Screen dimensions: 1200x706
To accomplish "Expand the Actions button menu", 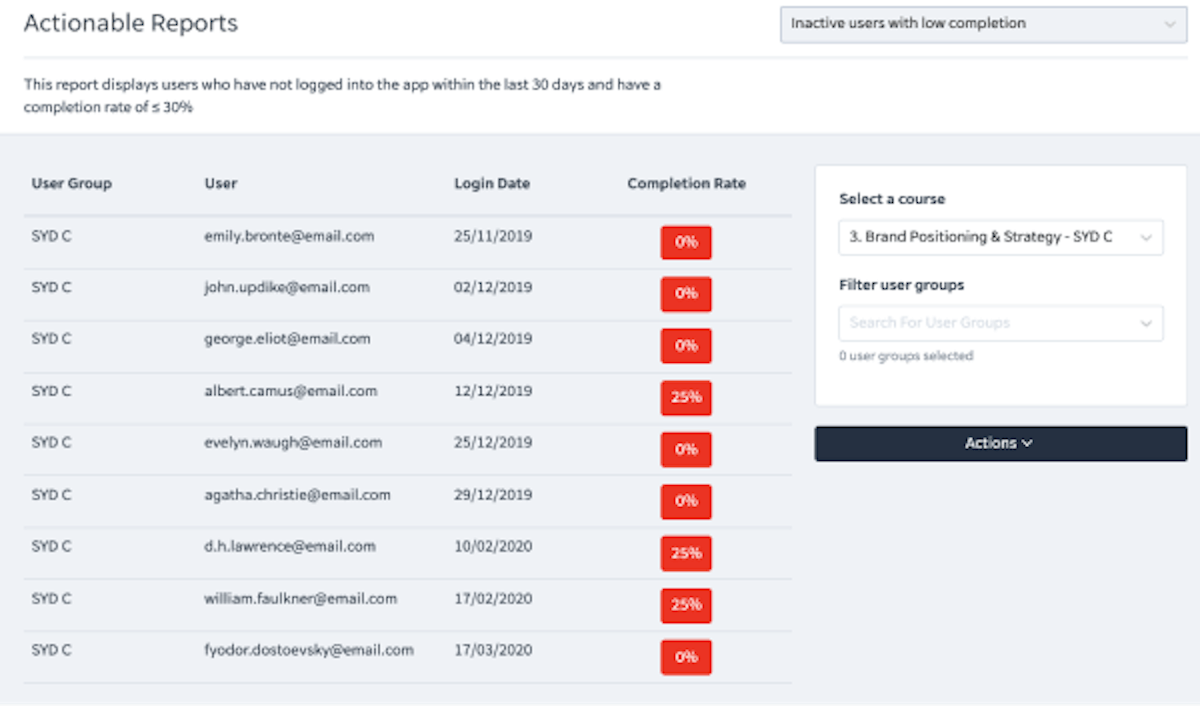I will 1001,443.
